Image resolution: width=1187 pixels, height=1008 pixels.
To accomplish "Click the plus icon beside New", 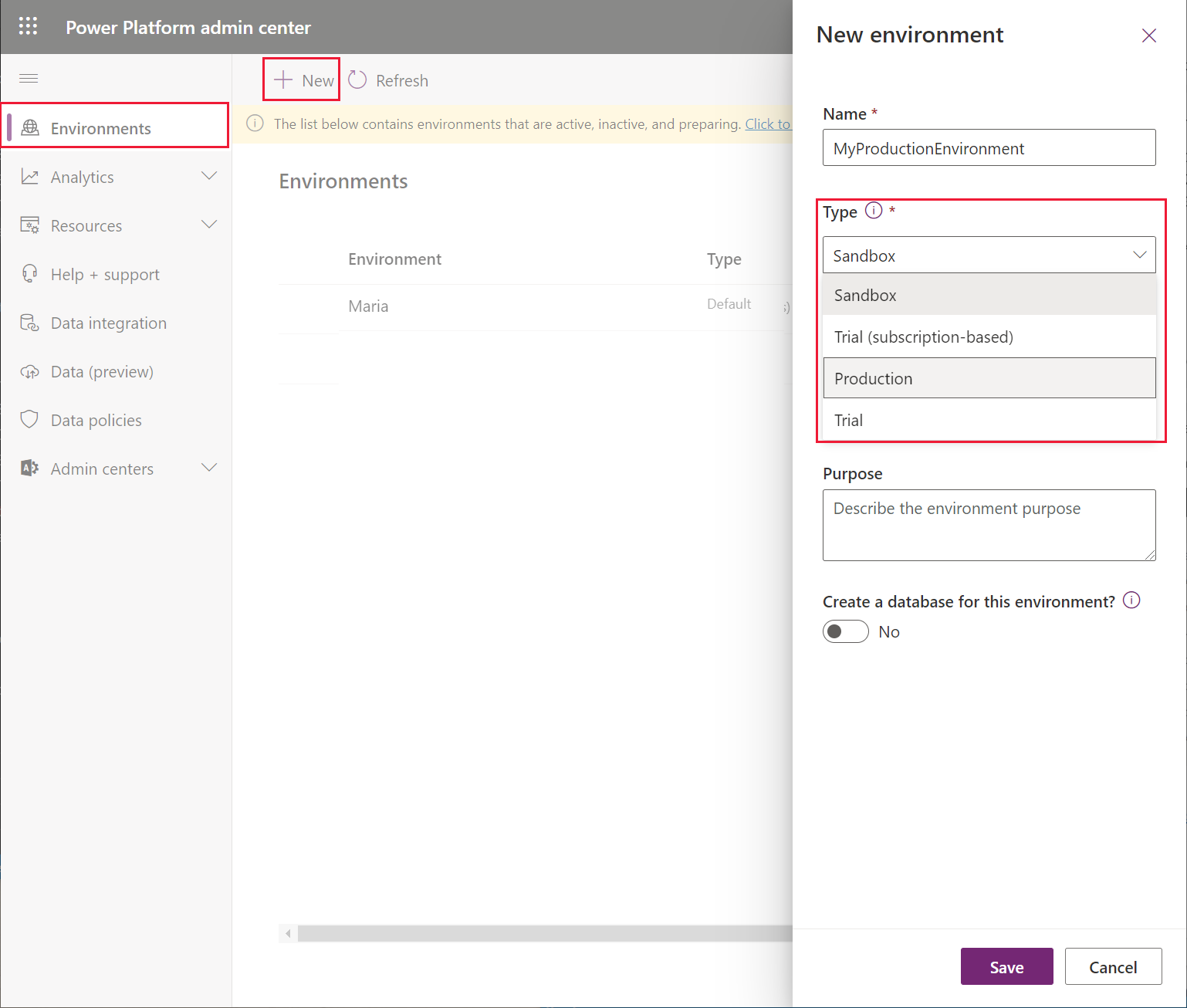I will (283, 79).
